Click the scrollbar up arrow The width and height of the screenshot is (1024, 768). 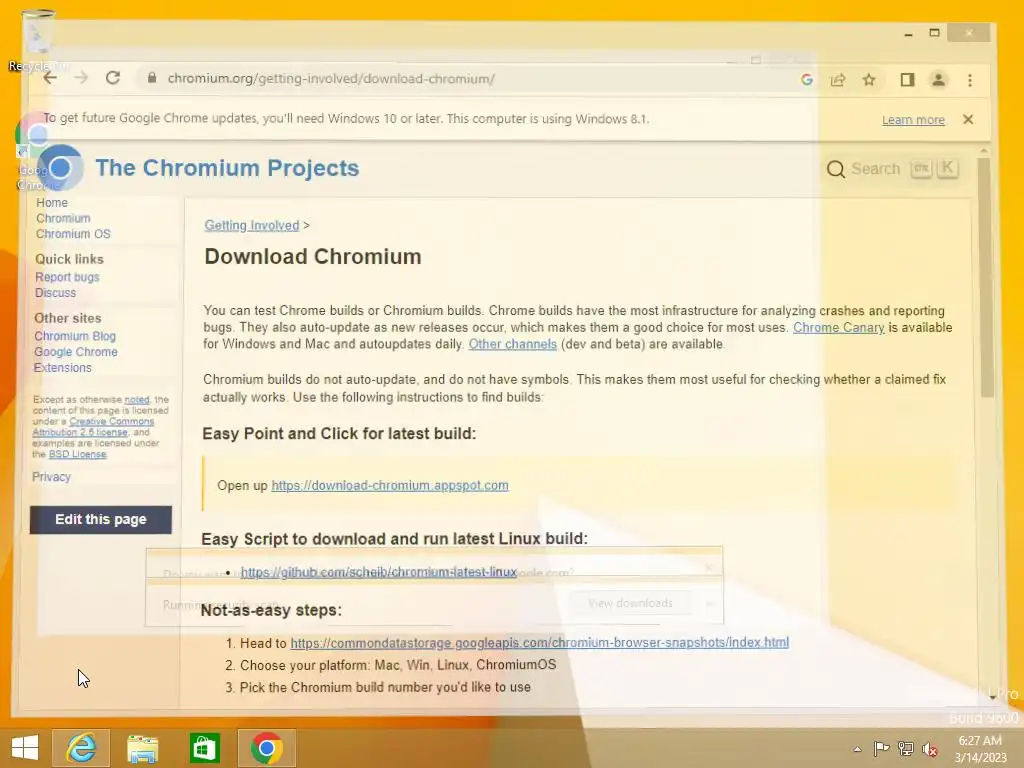click(984, 152)
